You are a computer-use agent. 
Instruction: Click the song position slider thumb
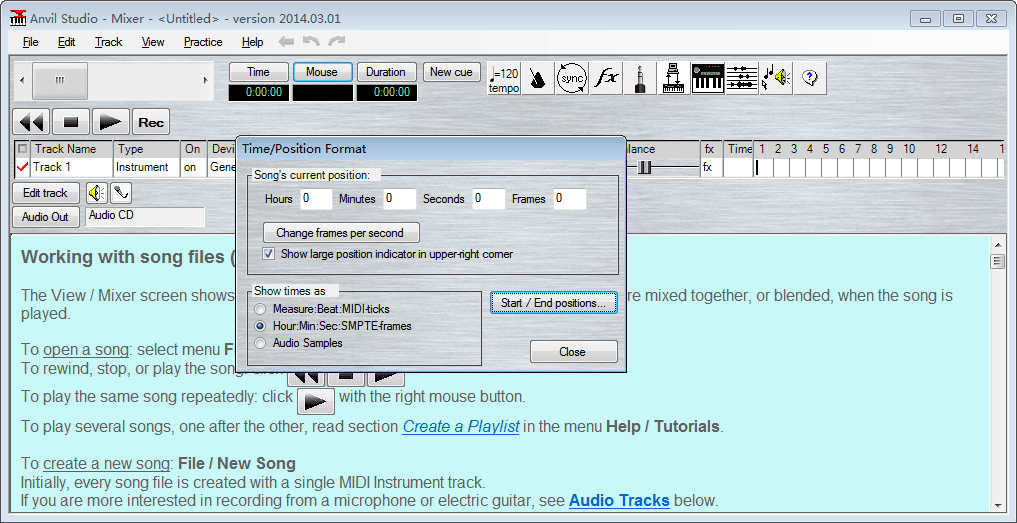(60, 80)
